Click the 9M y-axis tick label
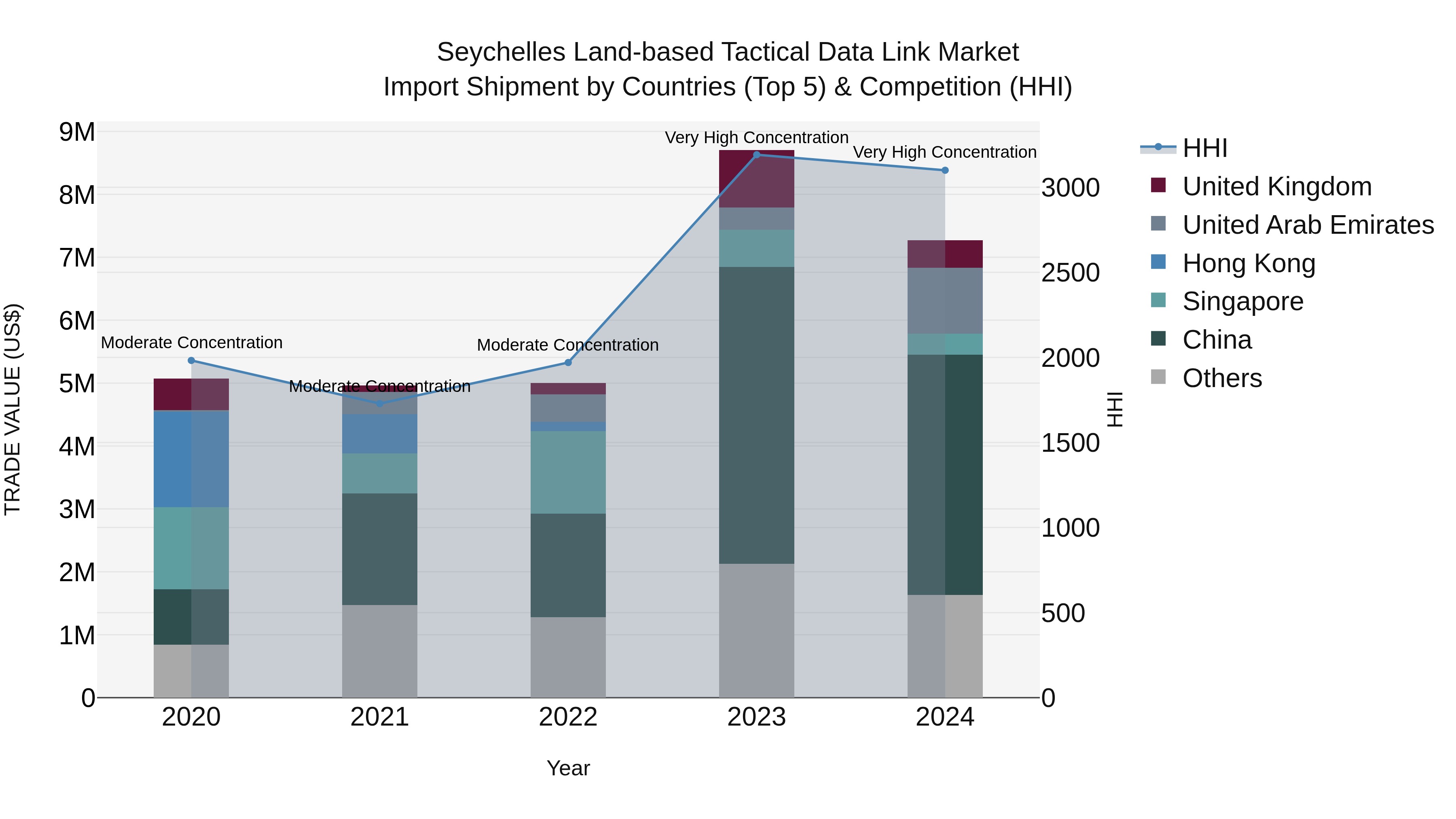The width and height of the screenshot is (1456, 819). (77, 132)
